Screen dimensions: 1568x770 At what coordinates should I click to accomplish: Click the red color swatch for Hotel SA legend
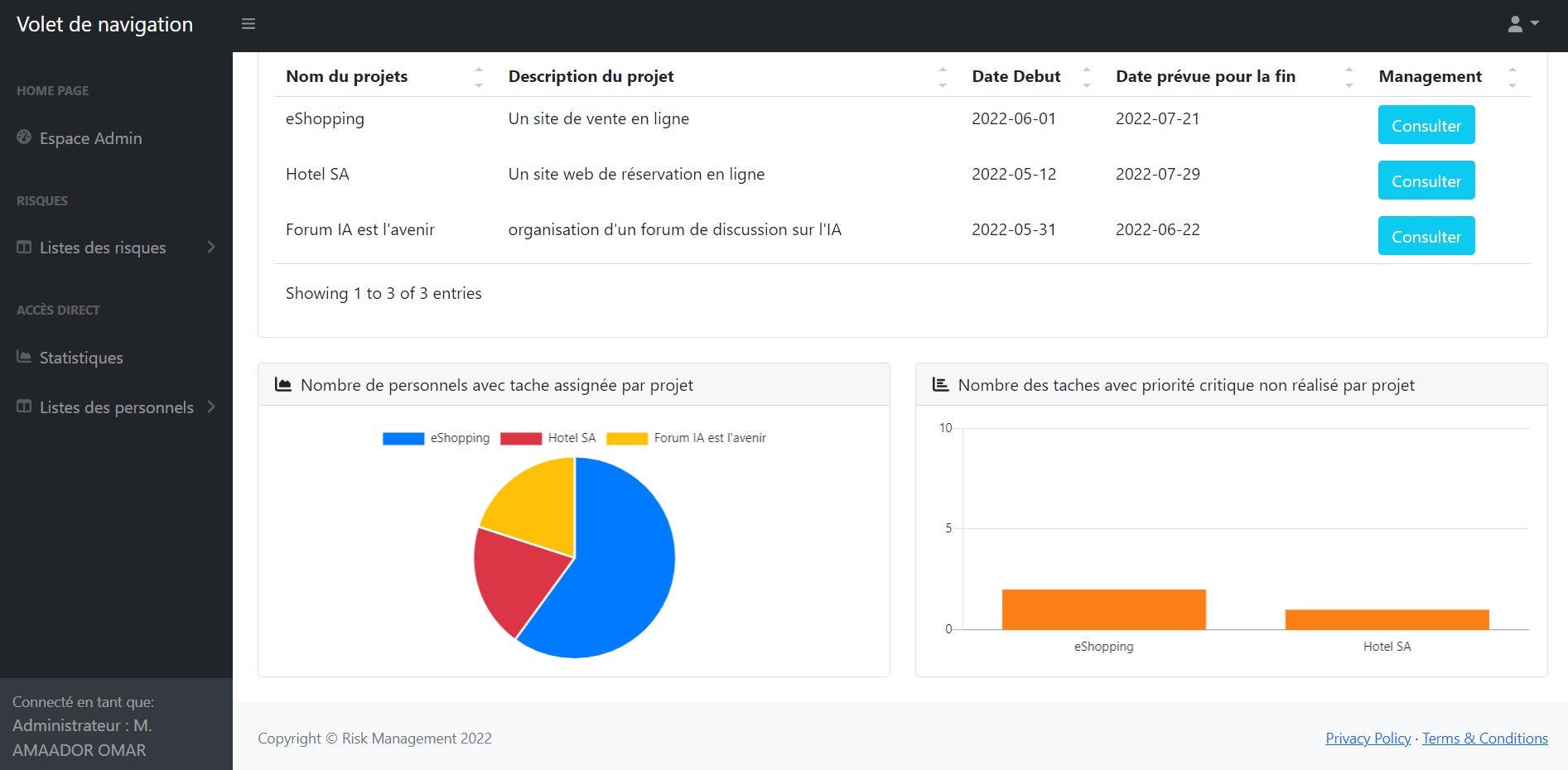tap(520, 438)
